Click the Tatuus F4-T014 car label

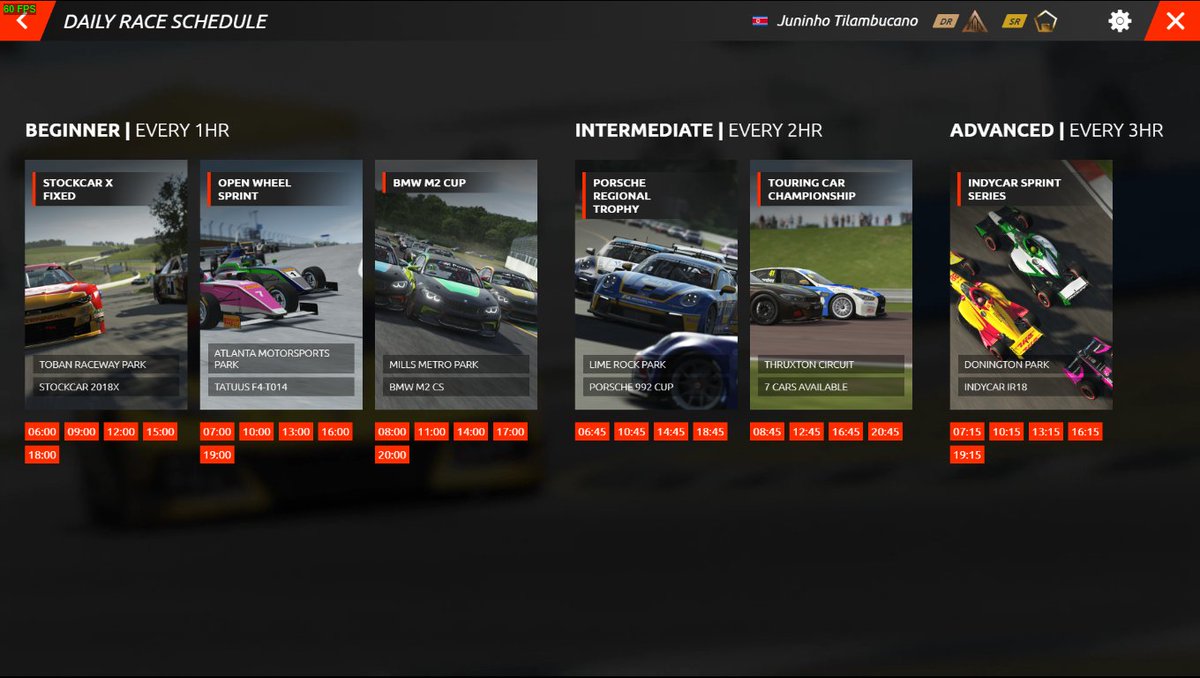281,387
